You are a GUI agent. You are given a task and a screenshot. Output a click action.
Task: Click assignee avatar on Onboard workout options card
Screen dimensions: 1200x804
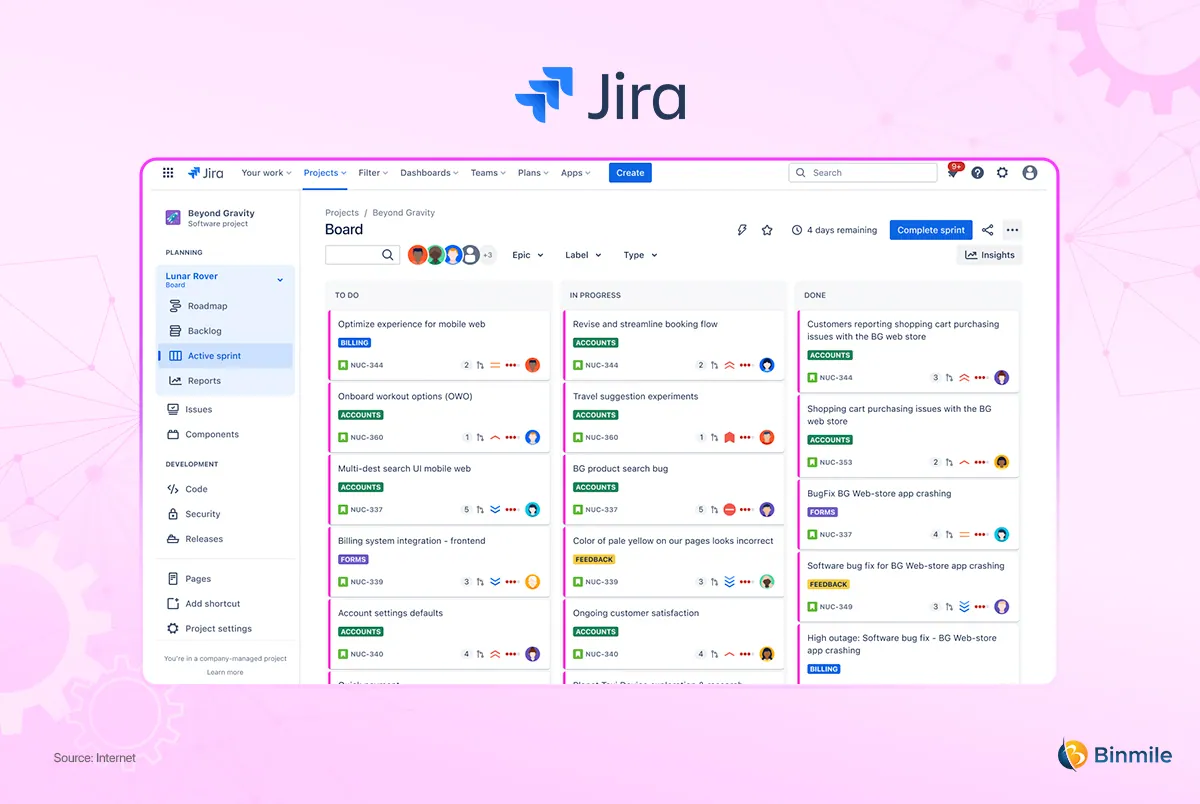533,437
